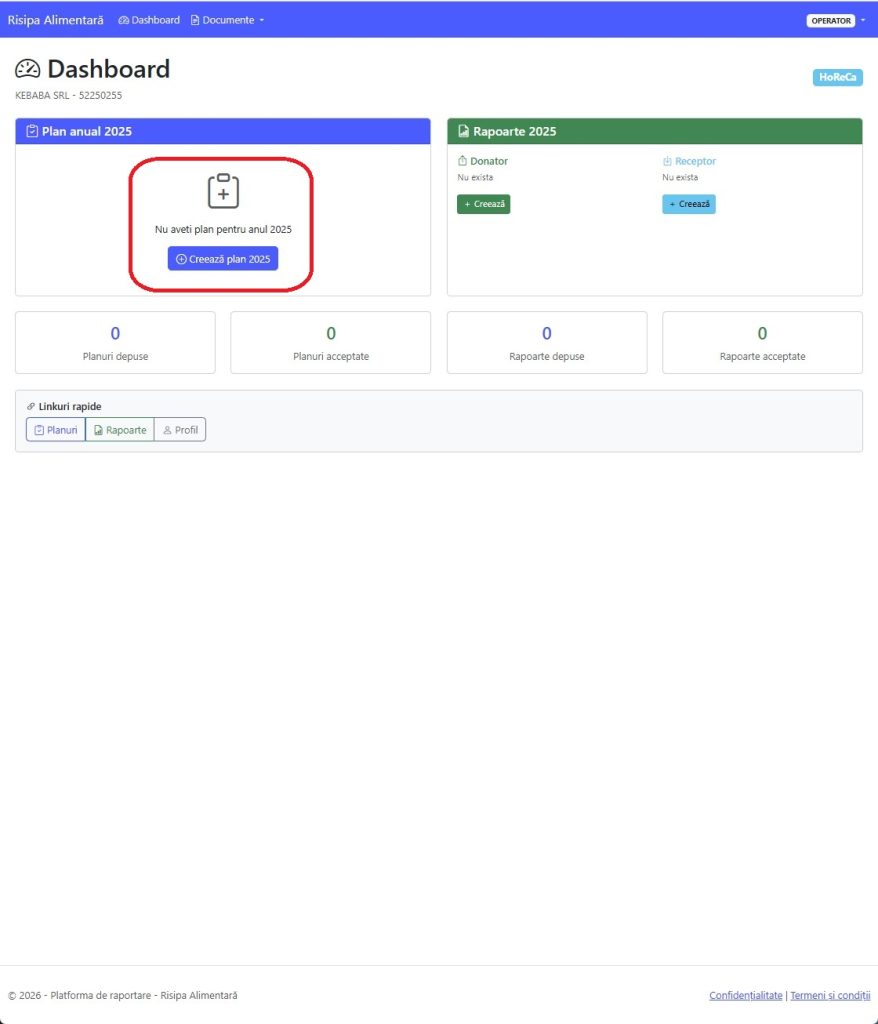Select the HoReCa badge
878x1024 pixels.
coord(837,77)
